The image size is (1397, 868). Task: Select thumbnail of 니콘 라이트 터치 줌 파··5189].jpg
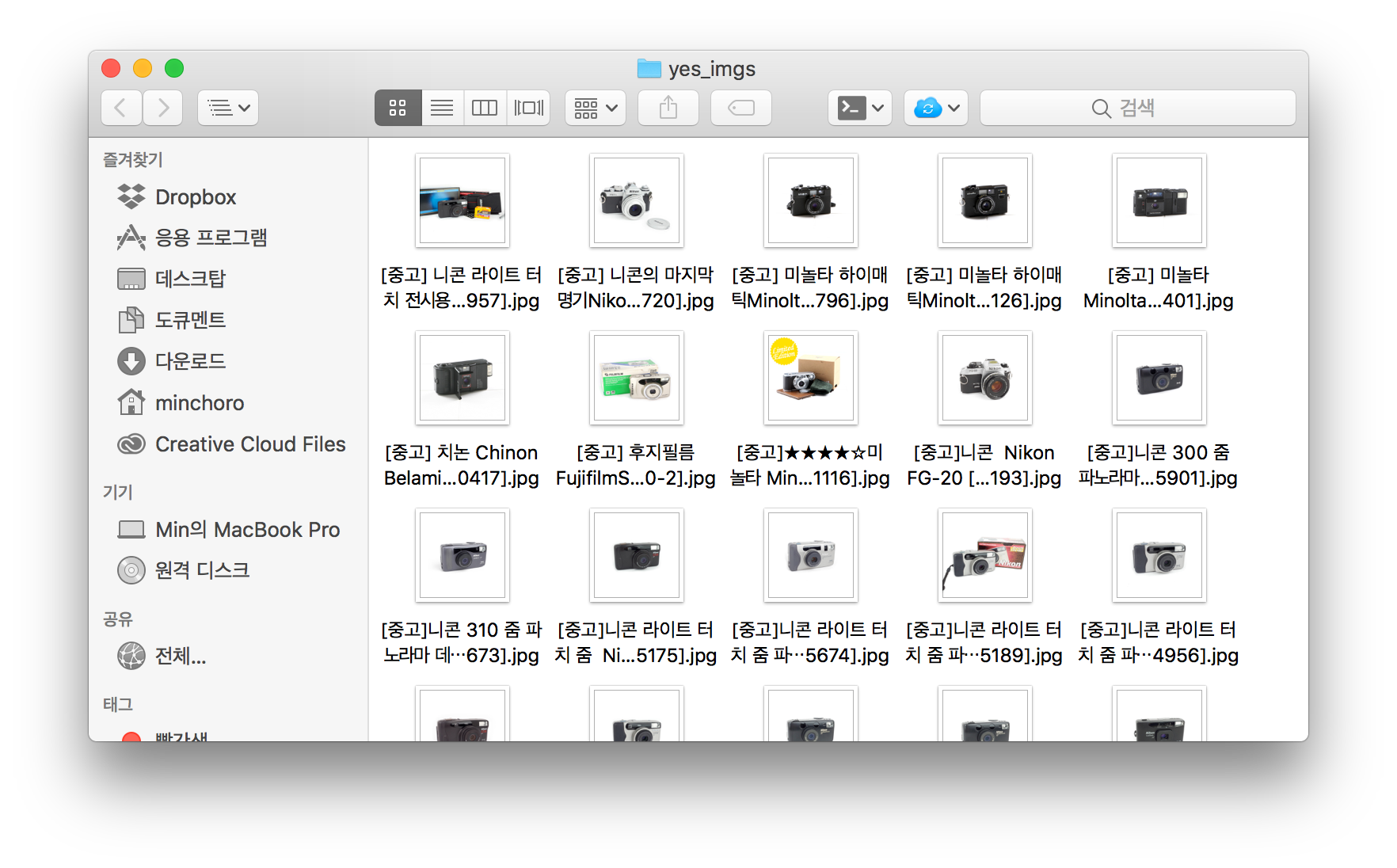[985, 555]
